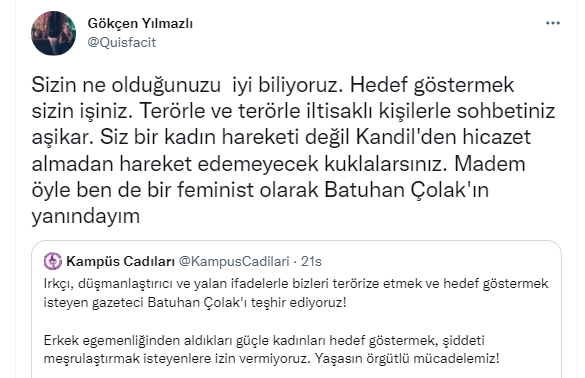
Task: Click the word Kandil'den in main tweet
Action: [x=406, y=137]
